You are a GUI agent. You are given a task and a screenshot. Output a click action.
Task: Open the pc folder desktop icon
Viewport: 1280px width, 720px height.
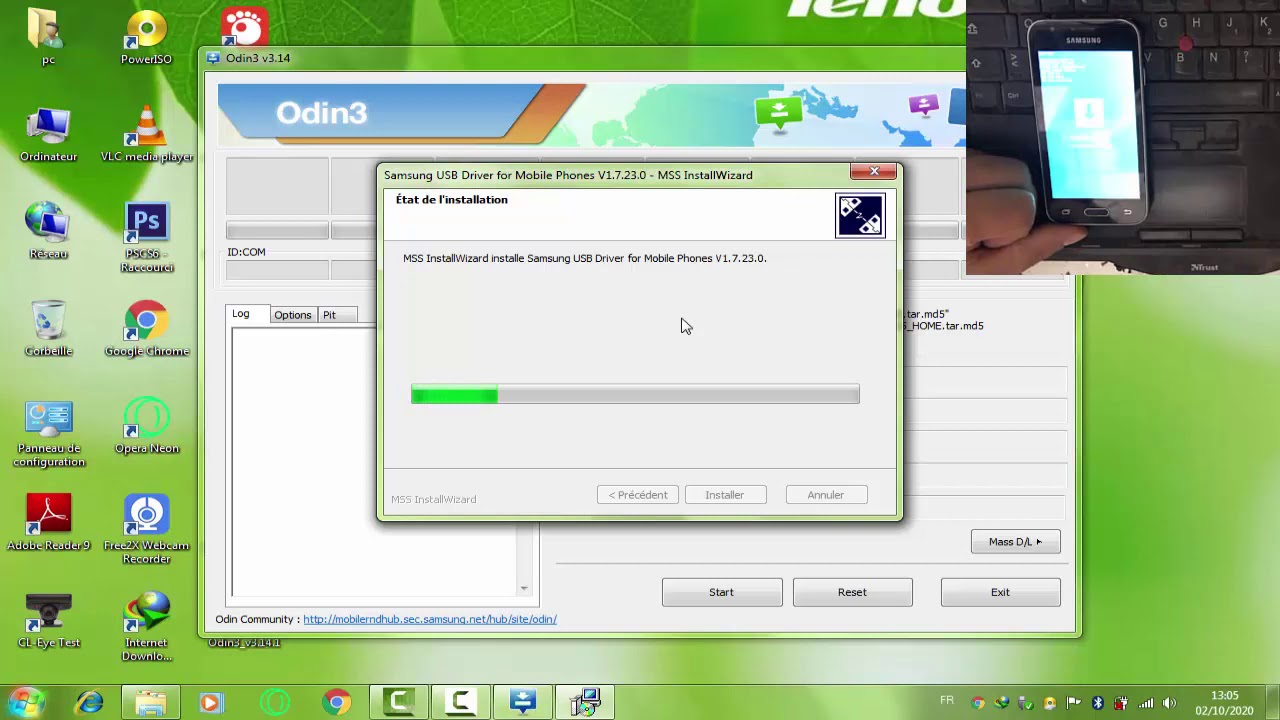(48, 37)
